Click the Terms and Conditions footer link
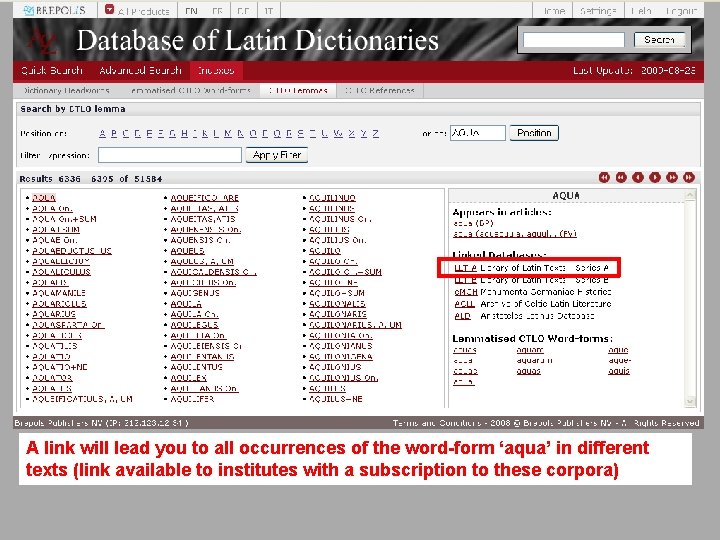 coord(437,423)
